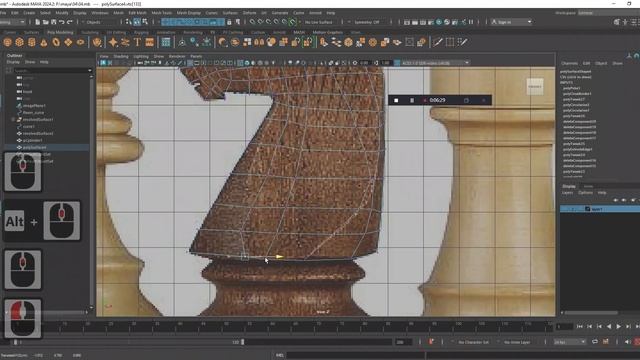
Task: Switch to the Sculpting shelf tab
Action: coord(90,32)
